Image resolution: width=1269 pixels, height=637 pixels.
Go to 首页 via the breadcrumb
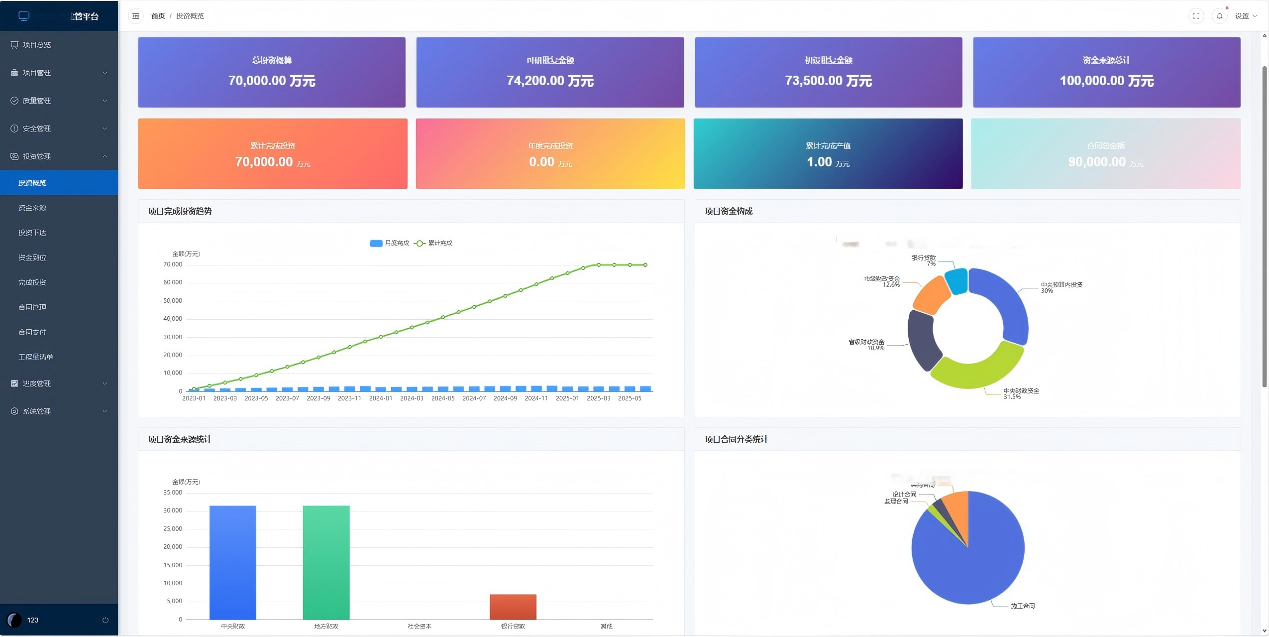[x=158, y=16]
